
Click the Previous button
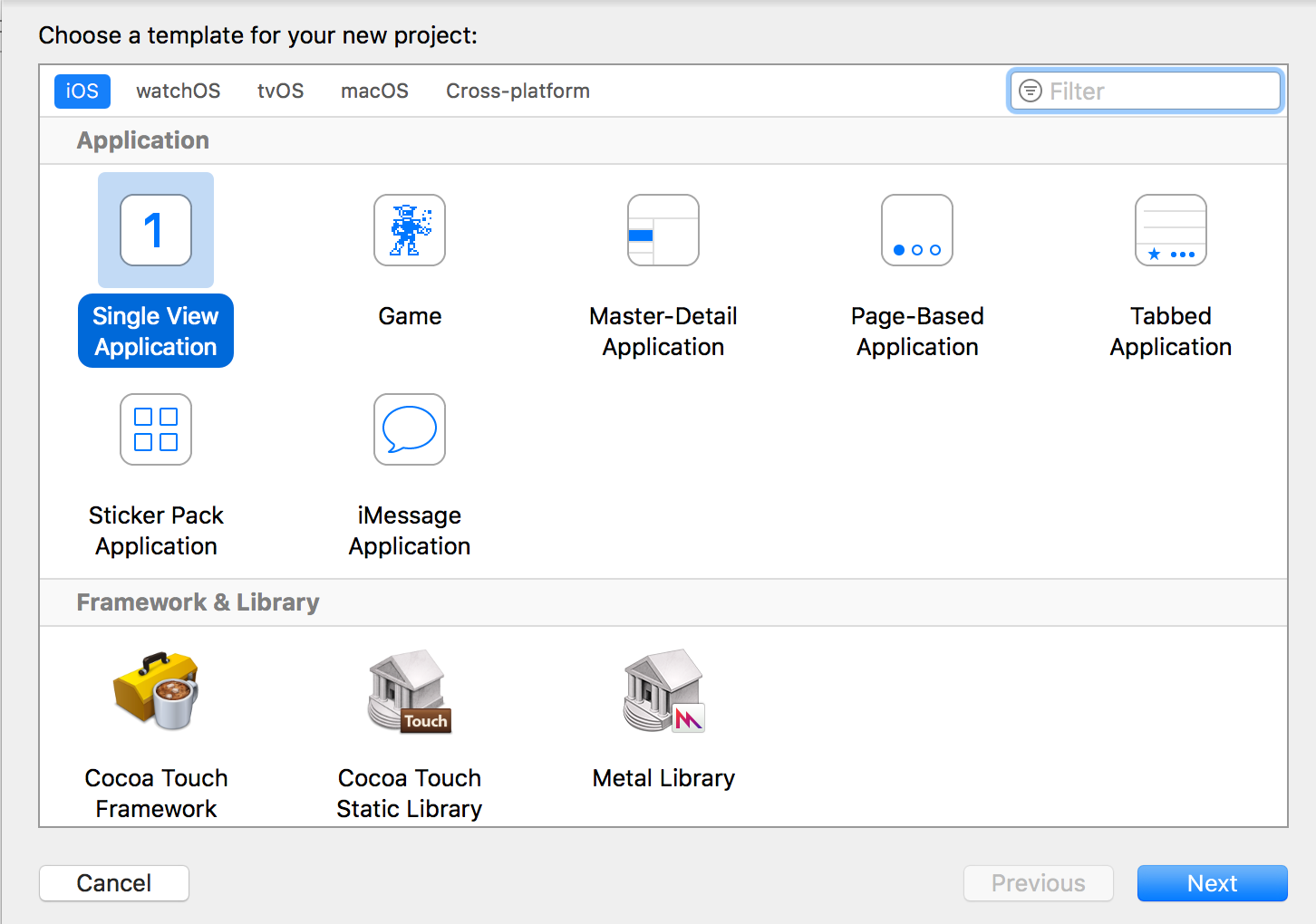pos(1039,883)
